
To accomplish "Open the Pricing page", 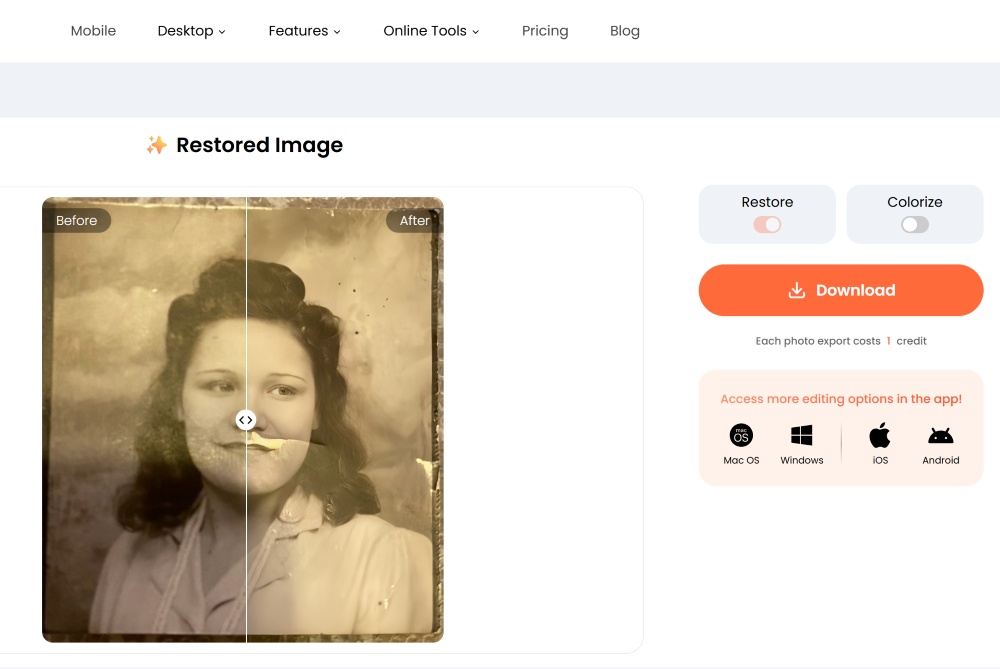I will (545, 31).
